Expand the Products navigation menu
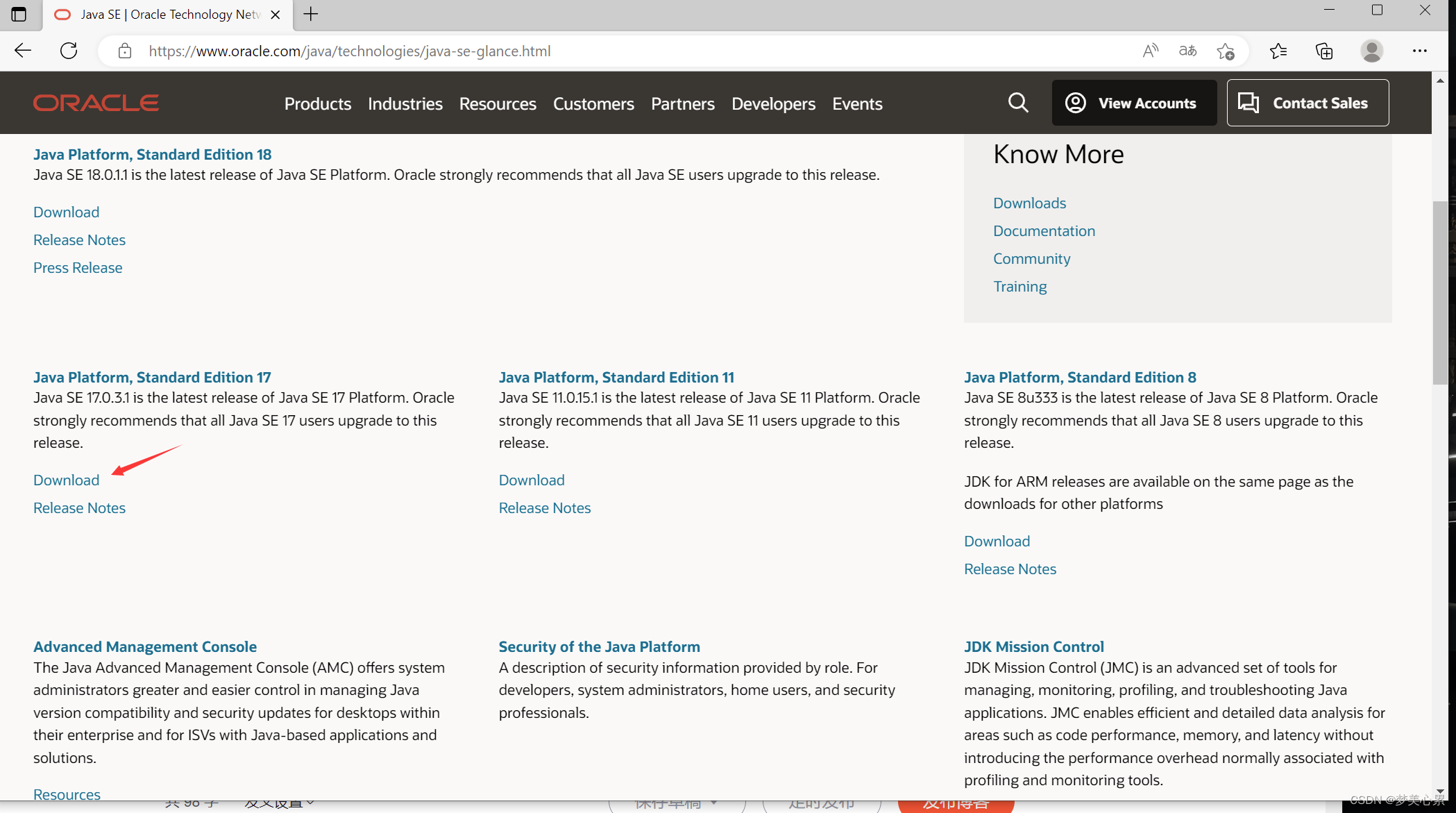Screen dimensions: 1456x813 pos(317,103)
